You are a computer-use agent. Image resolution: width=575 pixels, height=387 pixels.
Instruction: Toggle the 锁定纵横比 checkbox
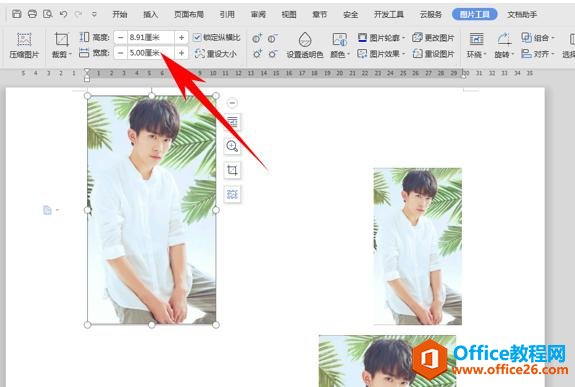(197, 37)
